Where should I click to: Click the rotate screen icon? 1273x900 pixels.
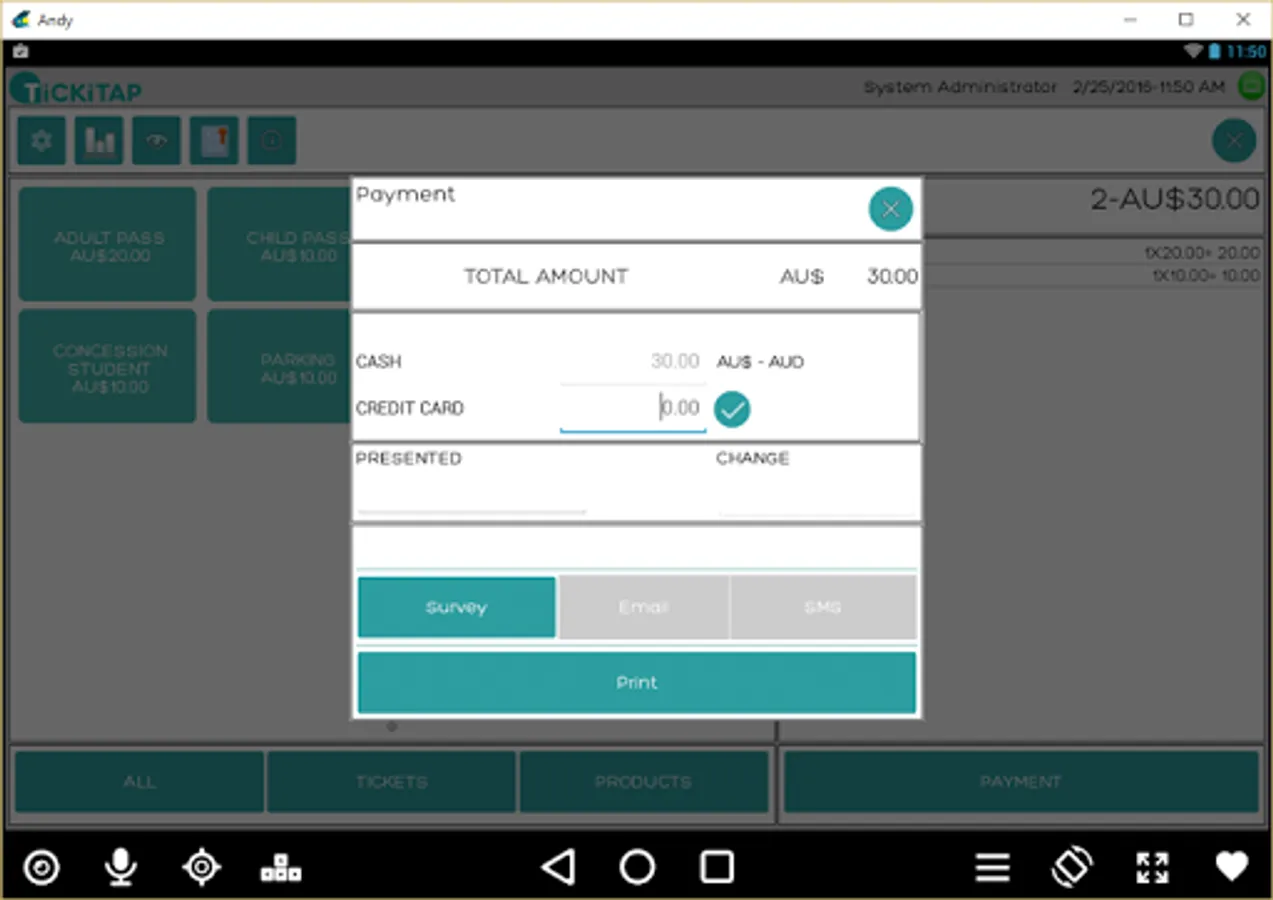click(x=1072, y=867)
